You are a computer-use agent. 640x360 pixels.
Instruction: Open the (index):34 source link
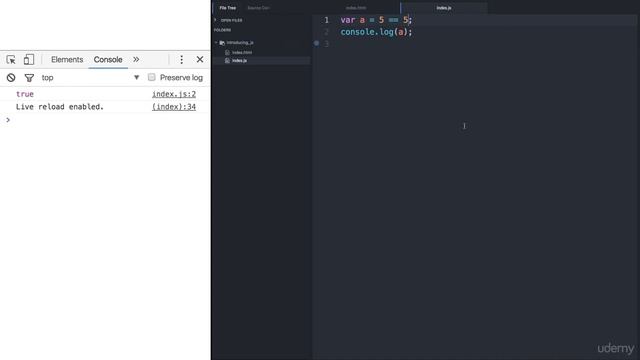(x=174, y=107)
